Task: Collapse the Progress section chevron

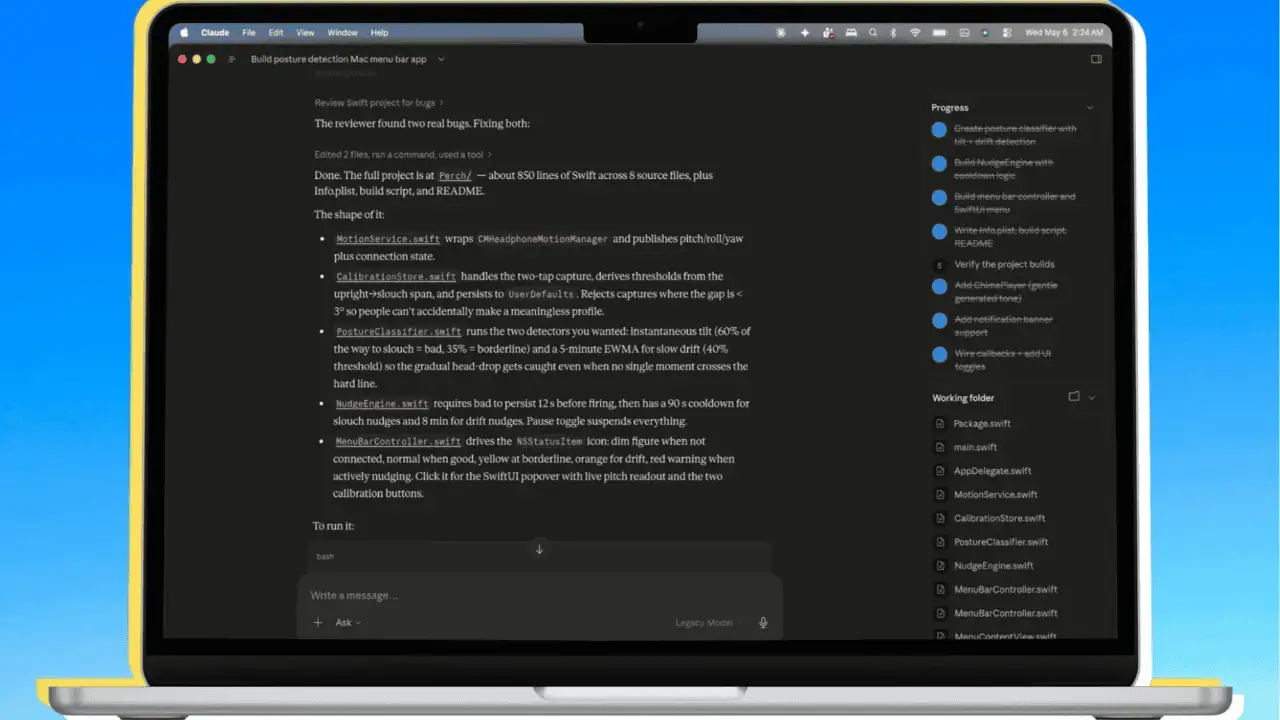Action: tap(1090, 107)
